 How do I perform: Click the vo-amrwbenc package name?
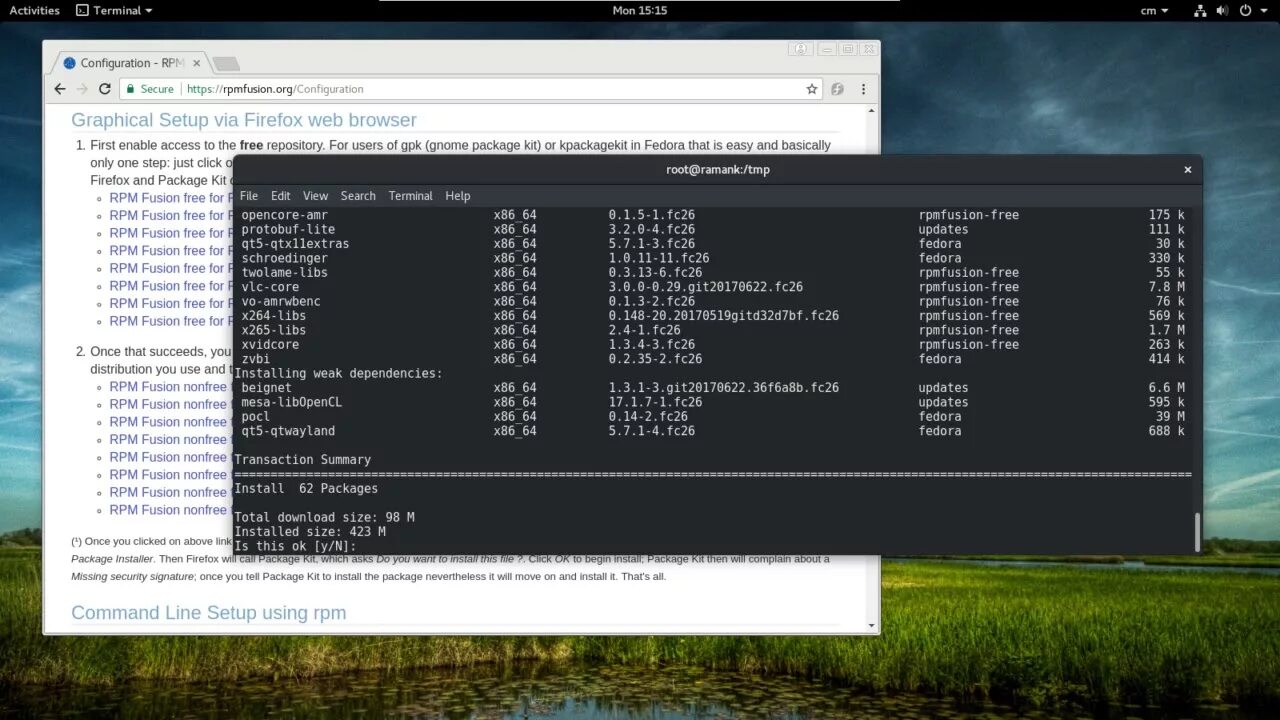[x=281, y=301]
